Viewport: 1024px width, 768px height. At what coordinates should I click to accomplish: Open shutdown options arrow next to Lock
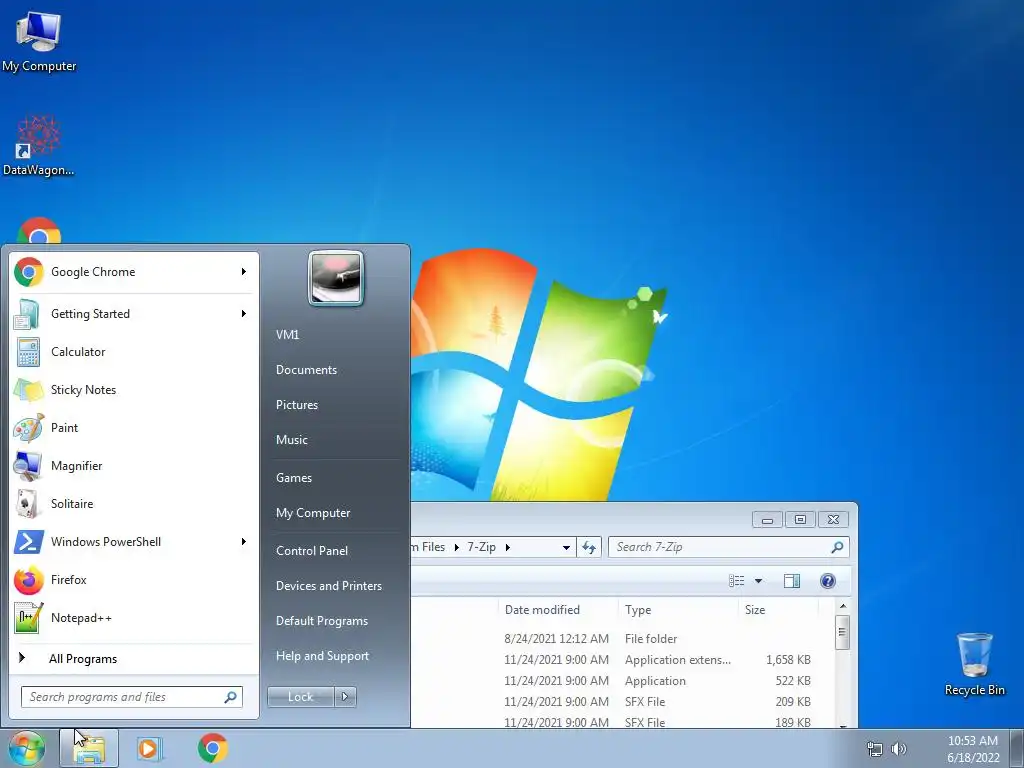click(345, 697)
